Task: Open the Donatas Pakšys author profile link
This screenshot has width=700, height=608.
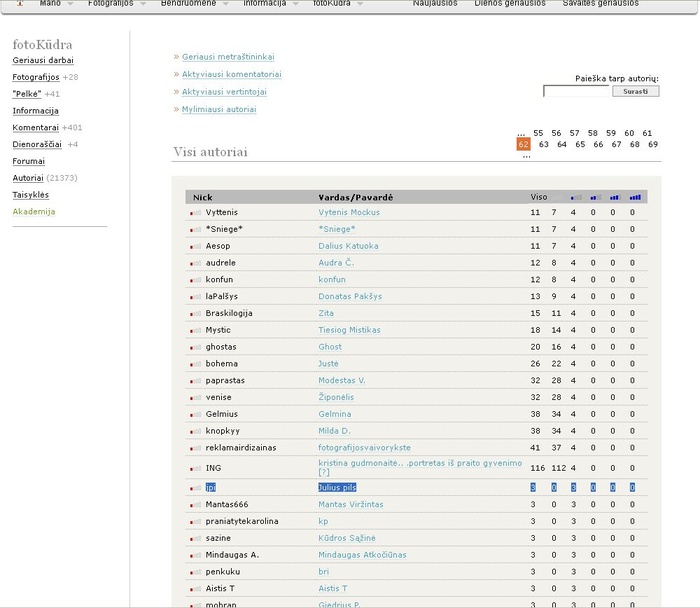Action: coord(350,297)
